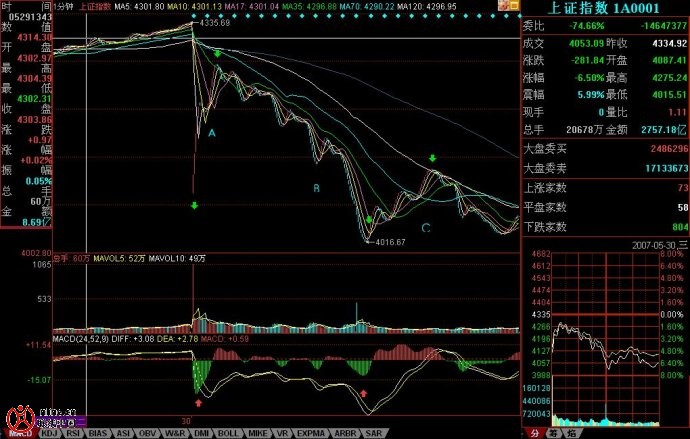The width and height of the screenshot is (690, 439).
Task: Click green down arrow below wave A drop
Action: [x=194, y=205]
